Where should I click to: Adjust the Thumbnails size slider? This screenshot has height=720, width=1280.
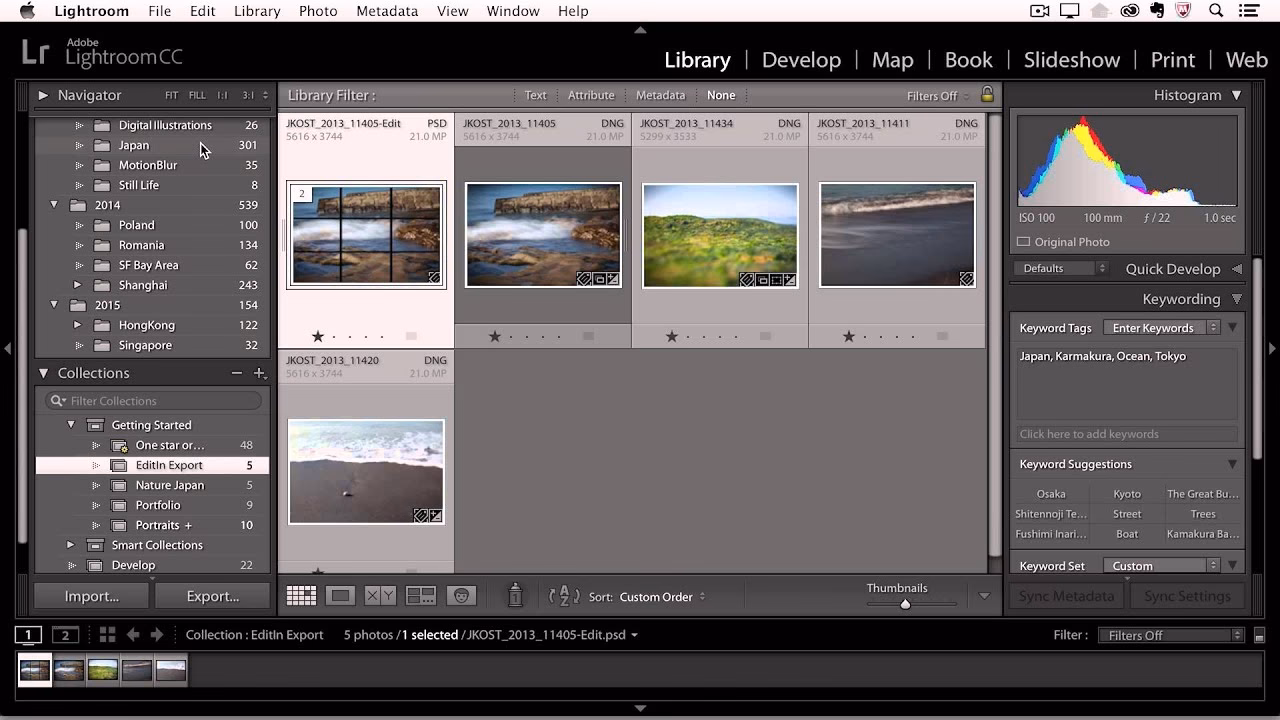click(906, 603)
